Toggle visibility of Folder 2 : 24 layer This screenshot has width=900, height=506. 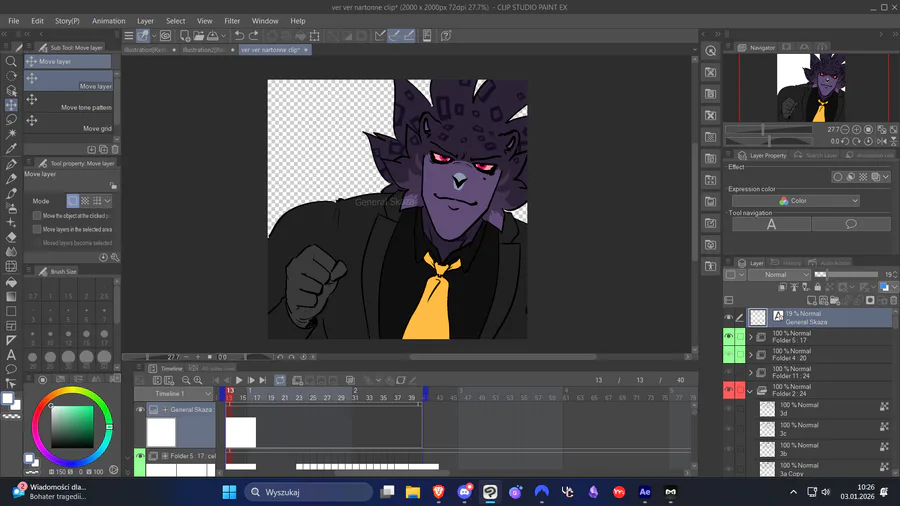tap(728, 390)
